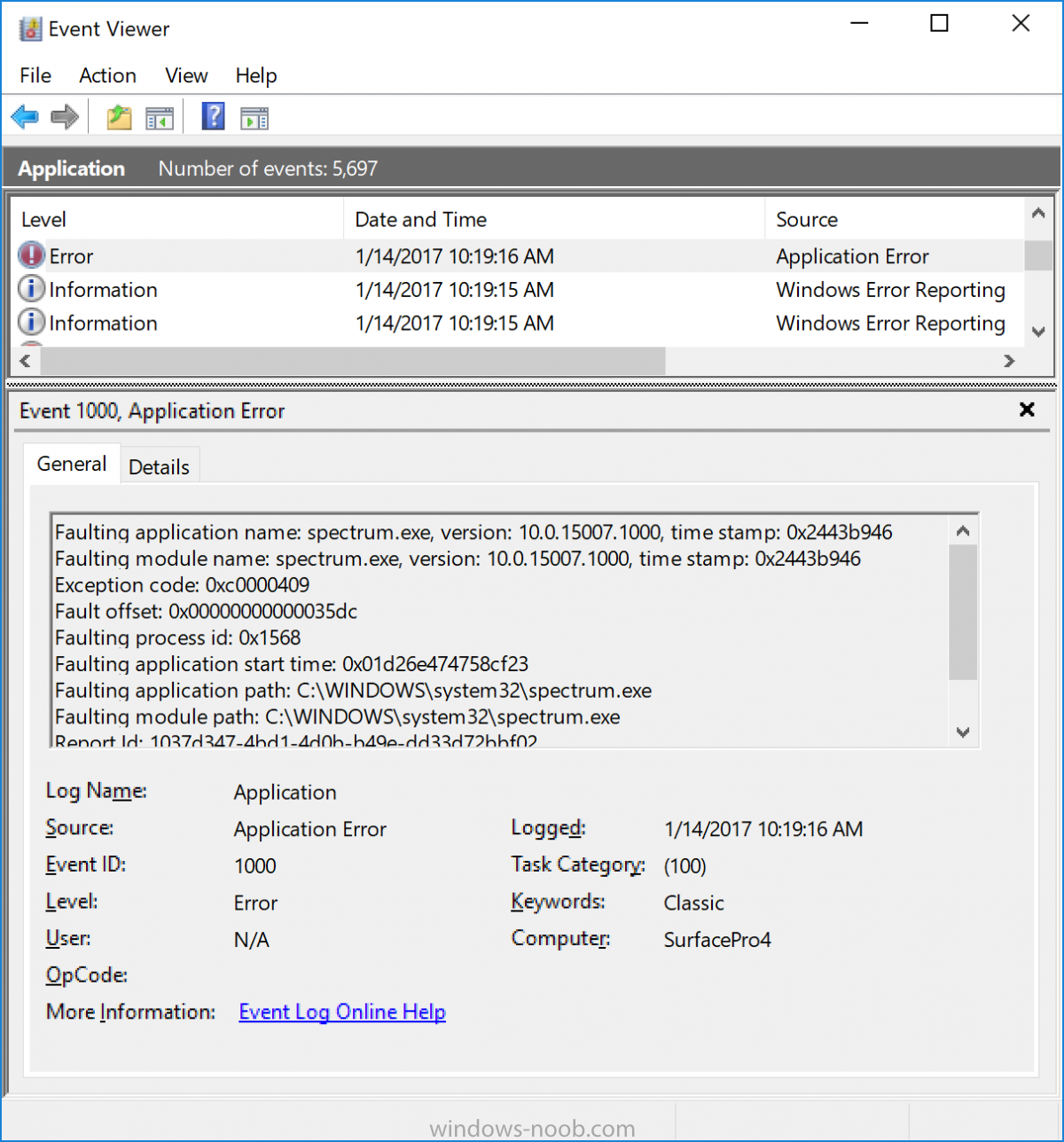Screen dimensions: 1064x1142
Task: Open the Help menu
Action: tap(256, 75)
